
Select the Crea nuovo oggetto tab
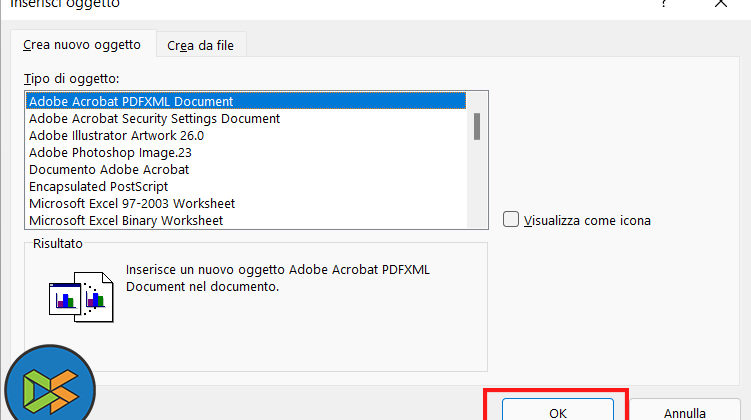[83, 45]
